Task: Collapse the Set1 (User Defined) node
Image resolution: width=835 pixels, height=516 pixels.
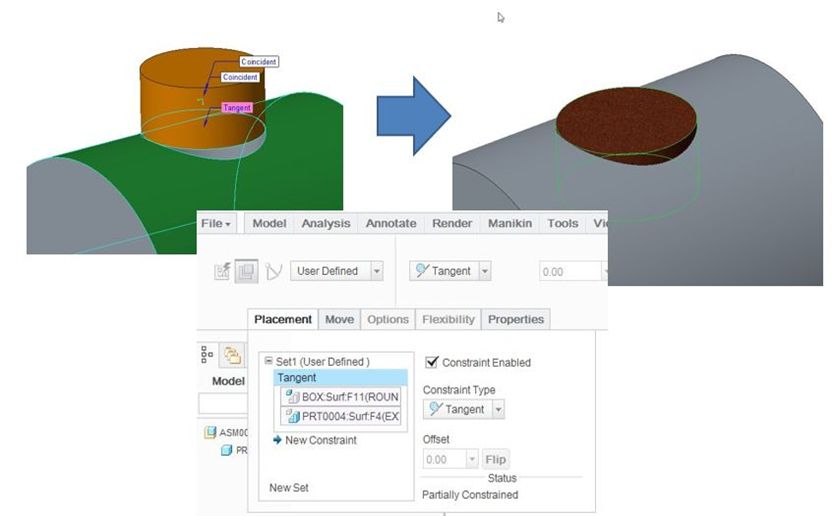Action: (268, 361)
